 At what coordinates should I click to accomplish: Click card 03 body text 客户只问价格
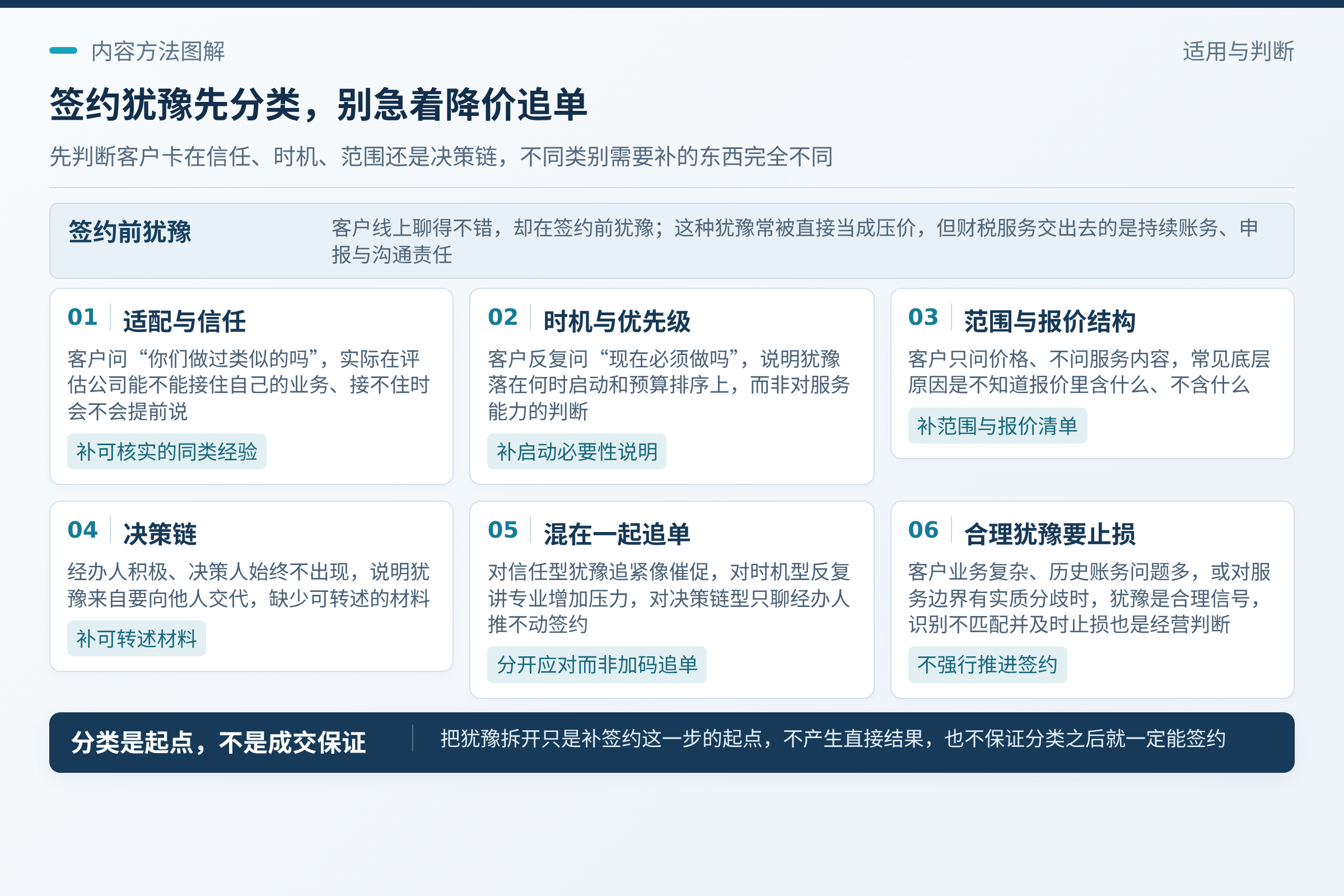[1089, 372]
